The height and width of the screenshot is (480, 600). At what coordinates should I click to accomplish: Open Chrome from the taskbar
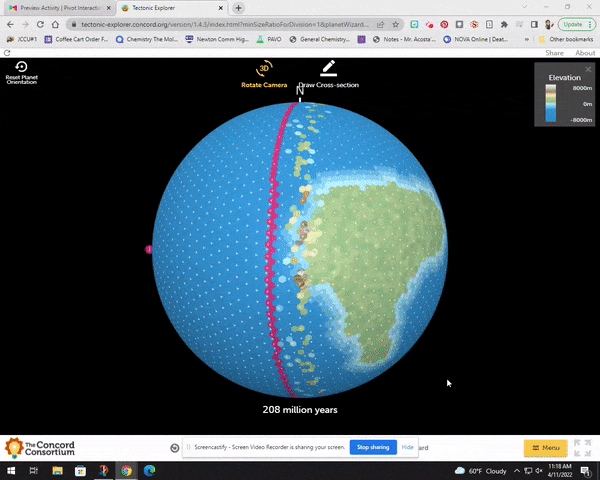pos(126,470)
